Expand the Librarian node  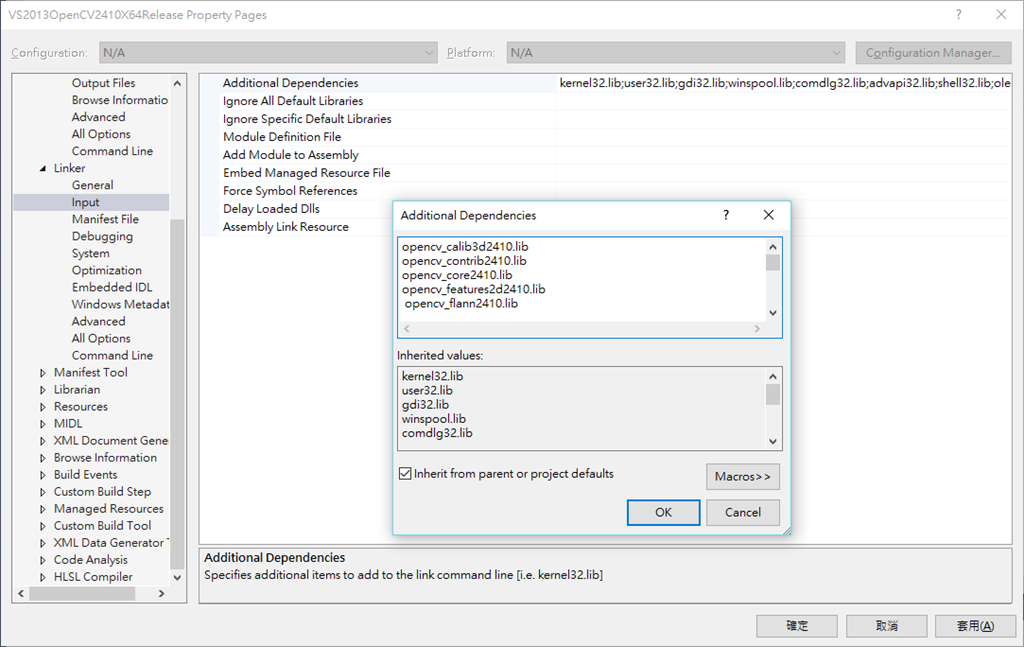point(43,390)
